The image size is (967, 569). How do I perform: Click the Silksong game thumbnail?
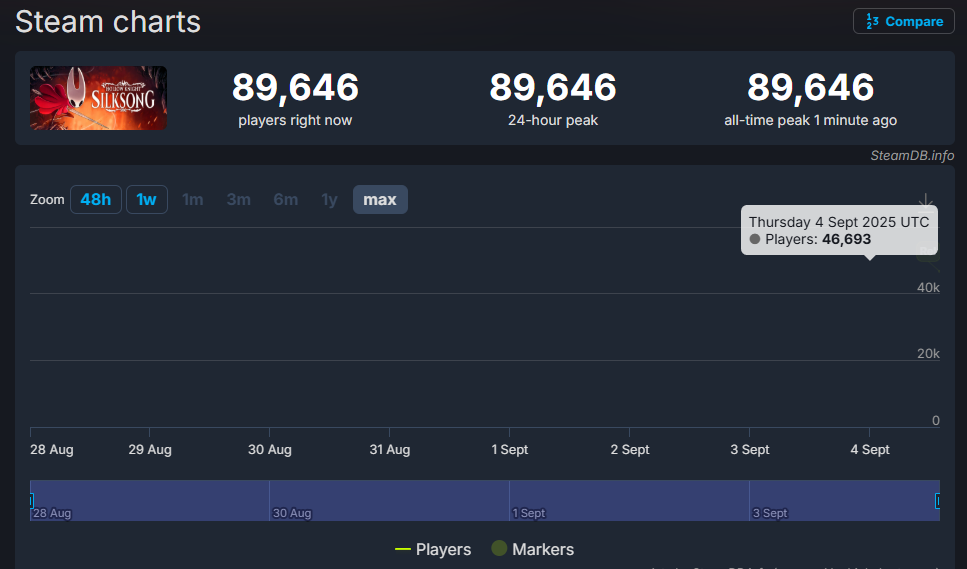click(x=99, y=98)
